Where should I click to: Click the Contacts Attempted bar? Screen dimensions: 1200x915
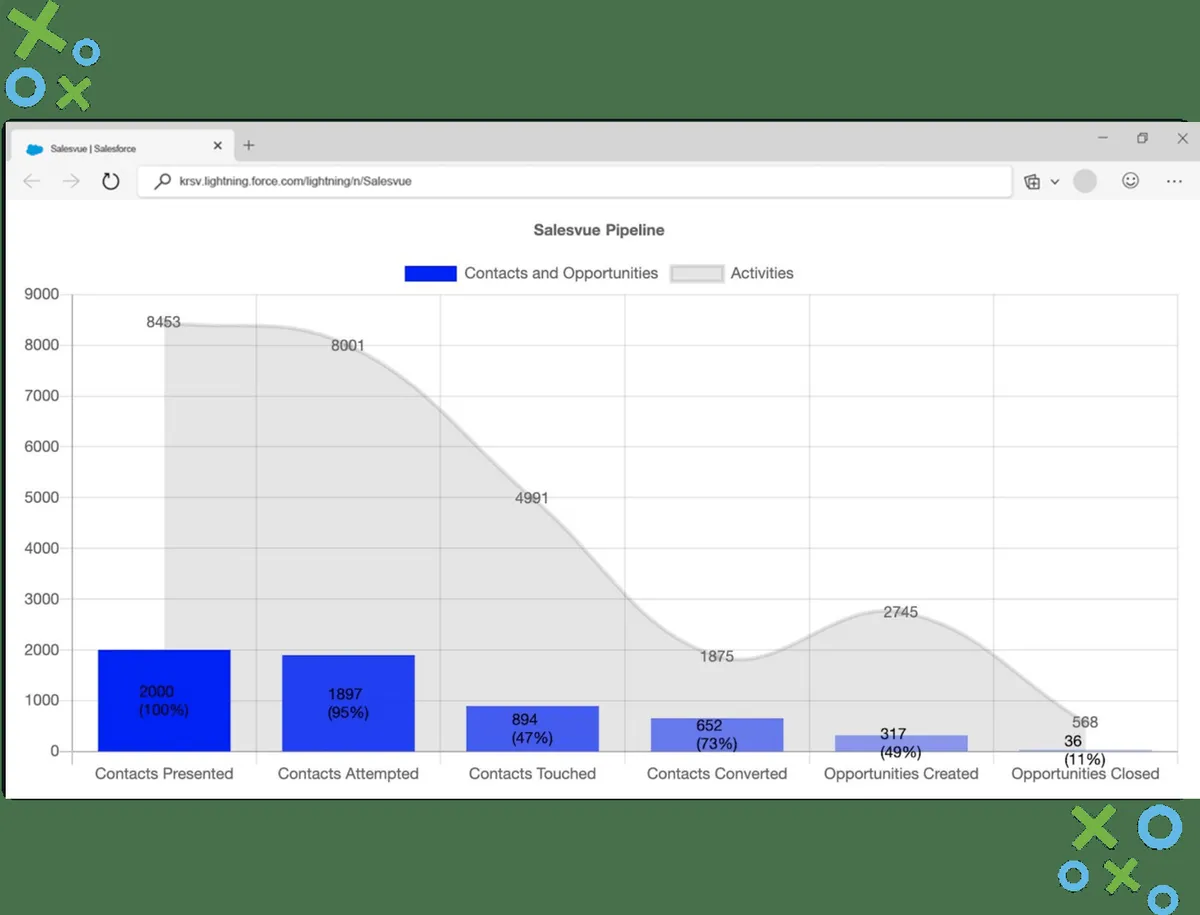[348, 703]
